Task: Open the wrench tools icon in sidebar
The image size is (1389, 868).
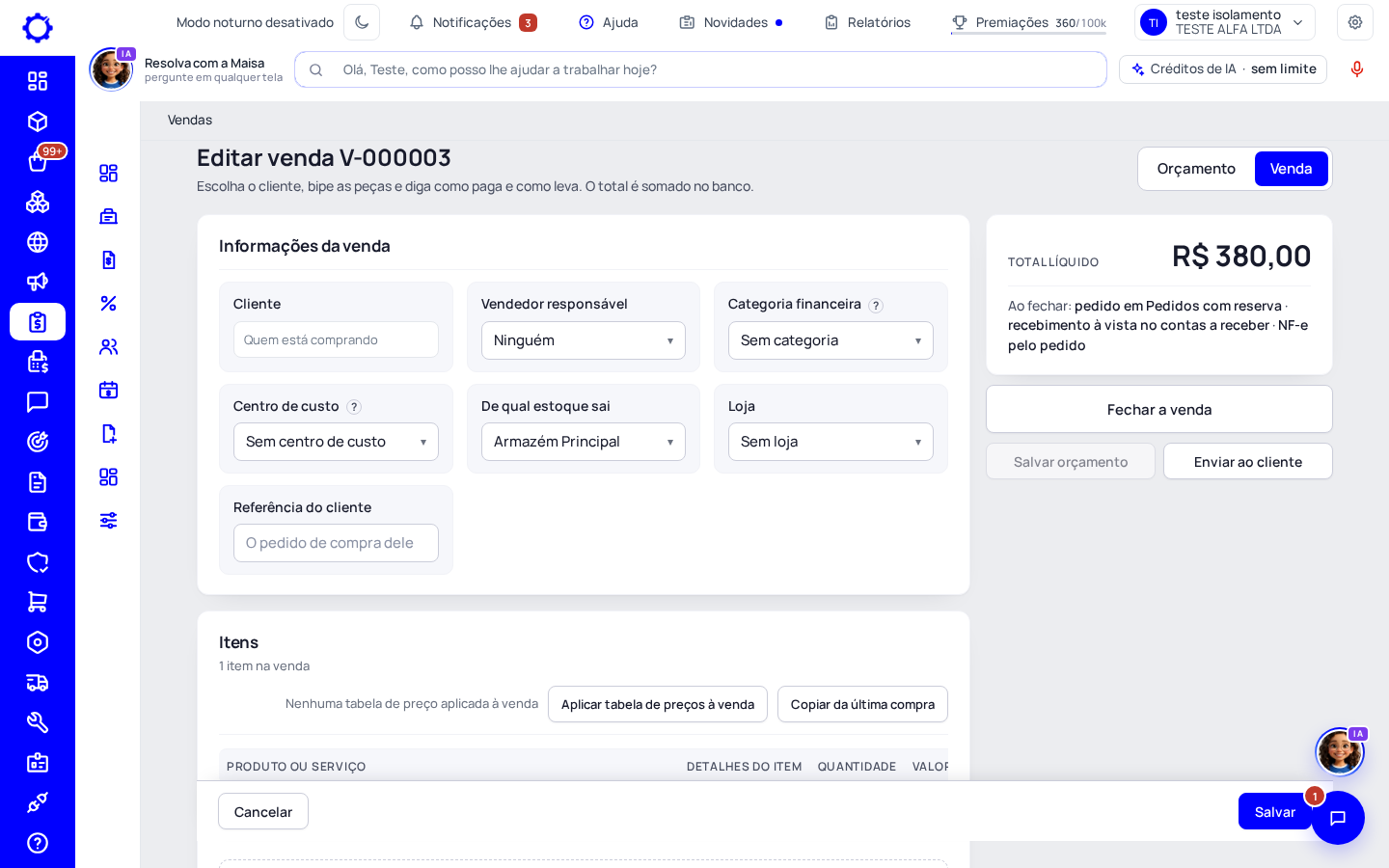Action: pos(38,722)
